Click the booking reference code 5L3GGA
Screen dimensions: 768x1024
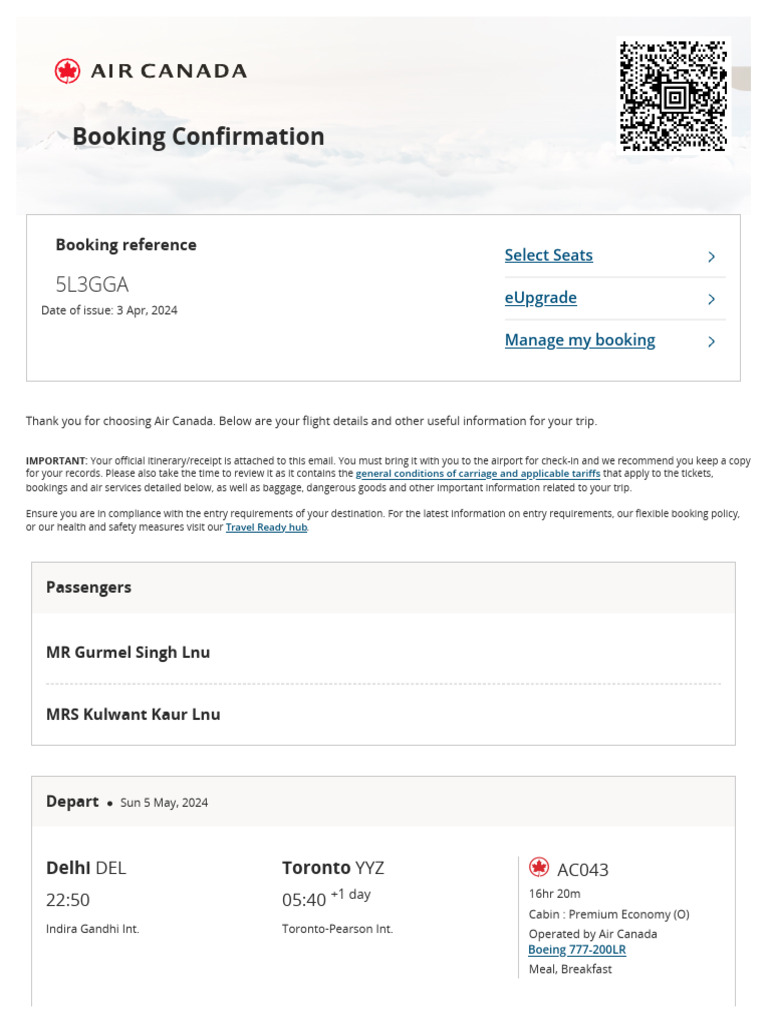(x=92, y=284)
